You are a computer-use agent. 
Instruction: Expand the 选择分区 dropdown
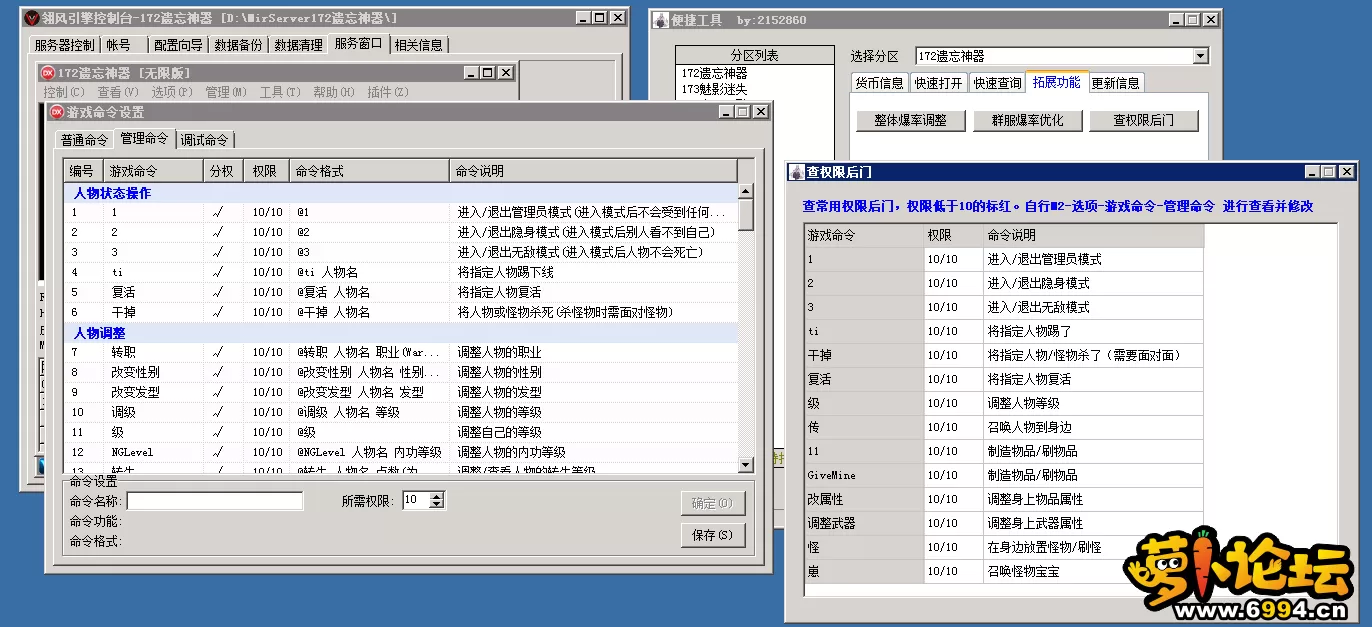(1200, 57)
